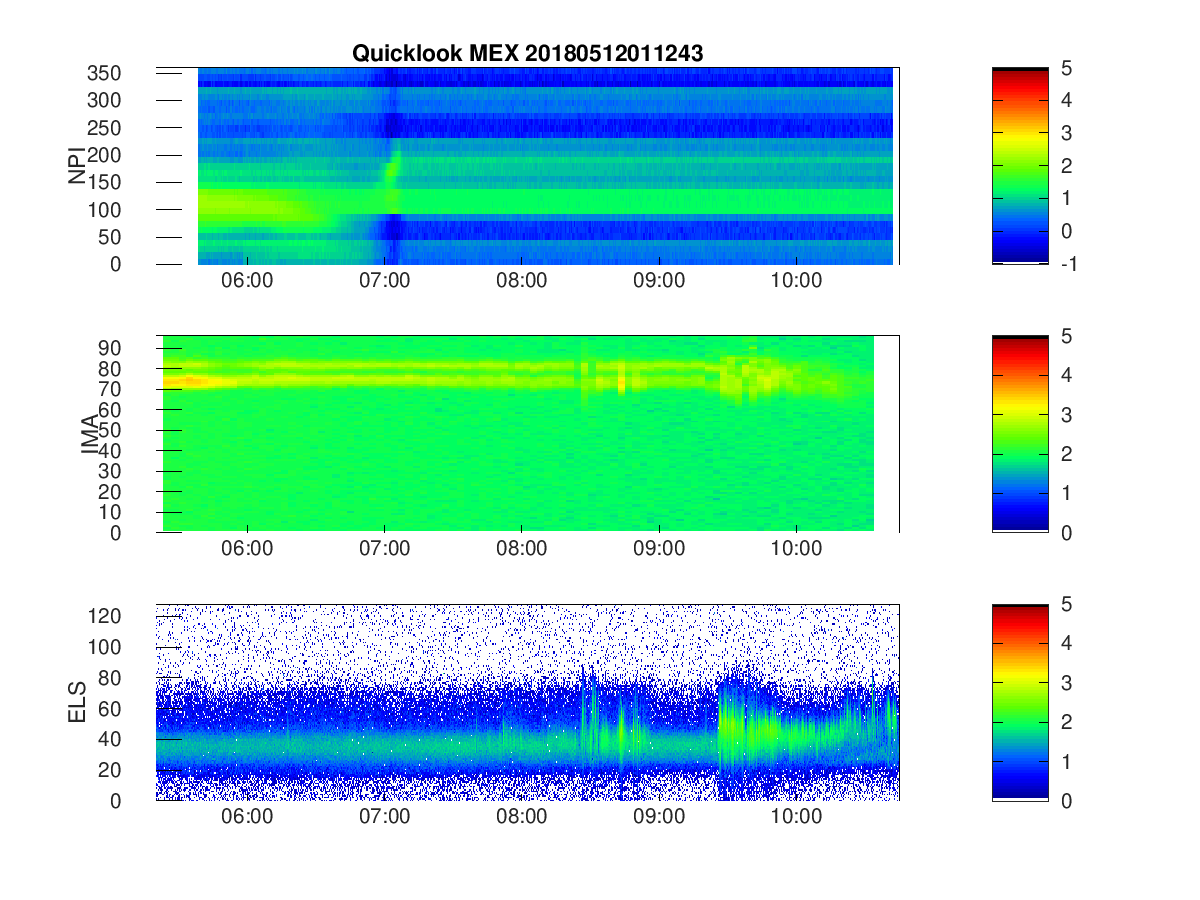Click the 2 label on ELS colorbar

pos(1066,722)
